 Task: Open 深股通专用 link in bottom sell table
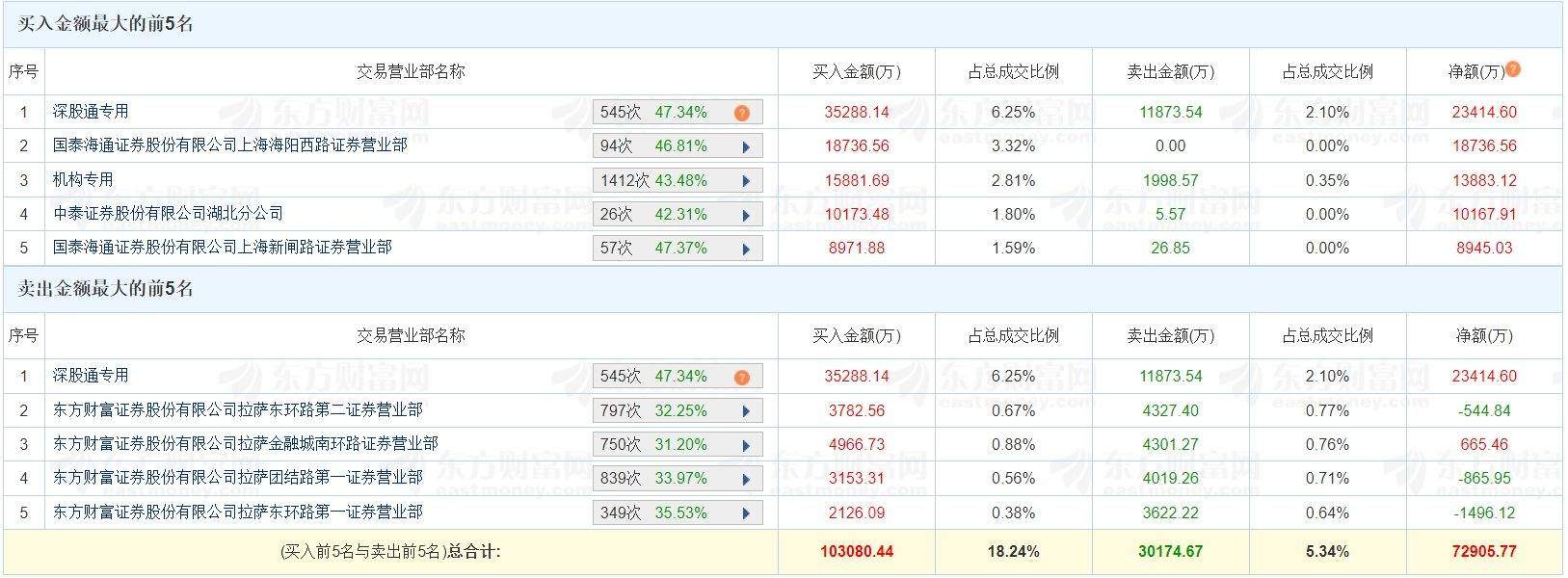[91, 376]
